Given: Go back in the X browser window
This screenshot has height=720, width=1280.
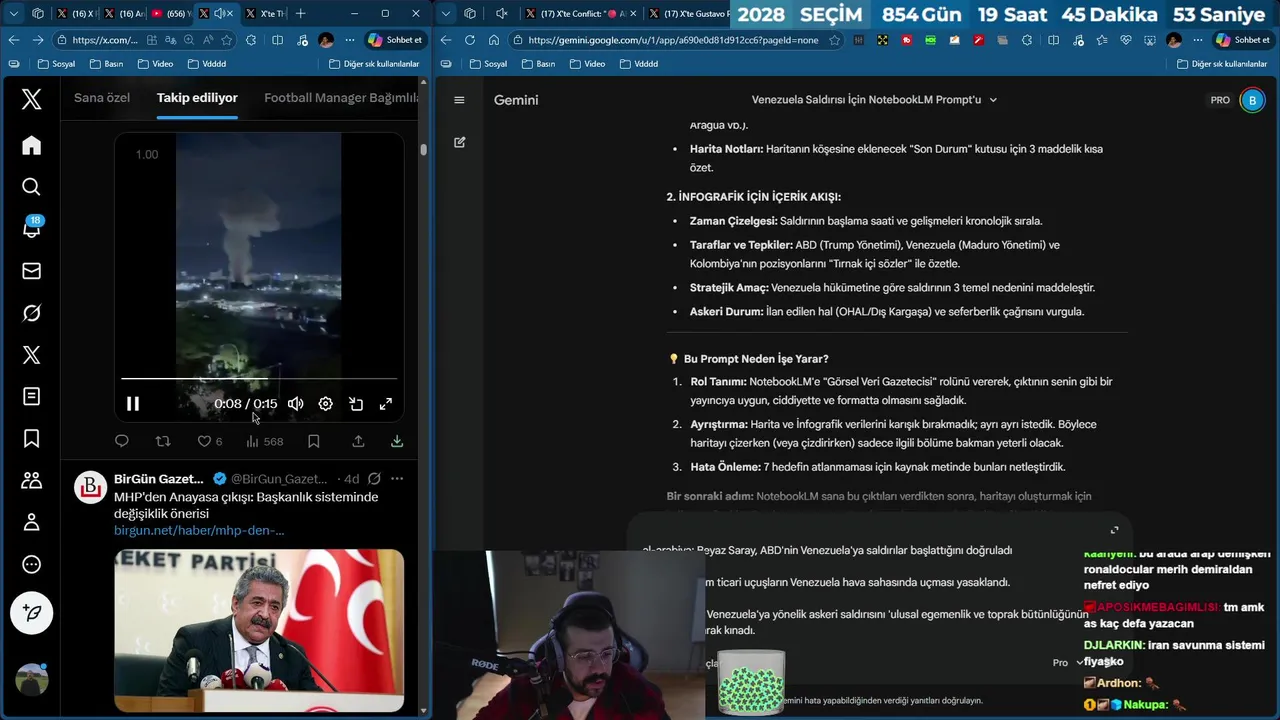Looking at the screenshot, I should pyautogui.click(x=13, y=40).
